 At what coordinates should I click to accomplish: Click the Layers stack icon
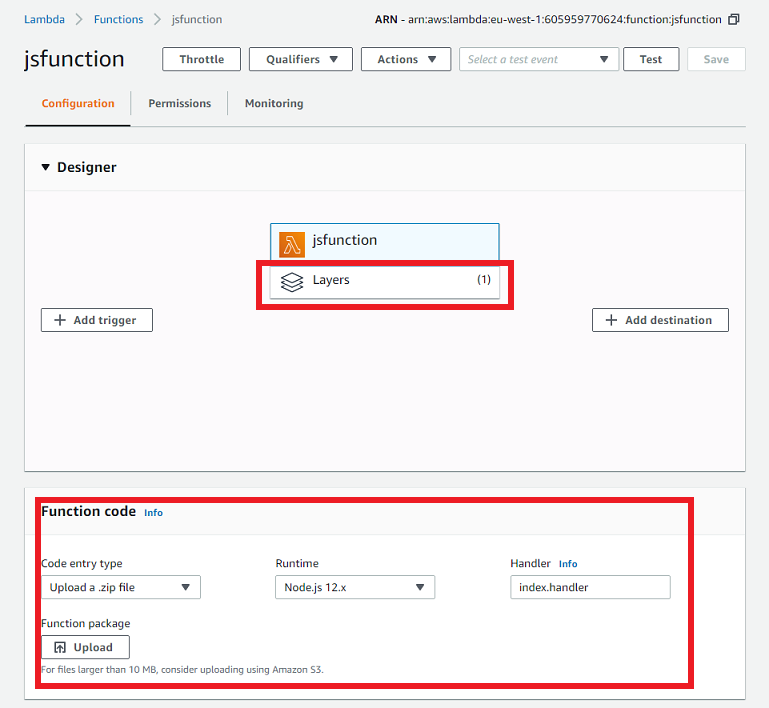click(292, 282)
